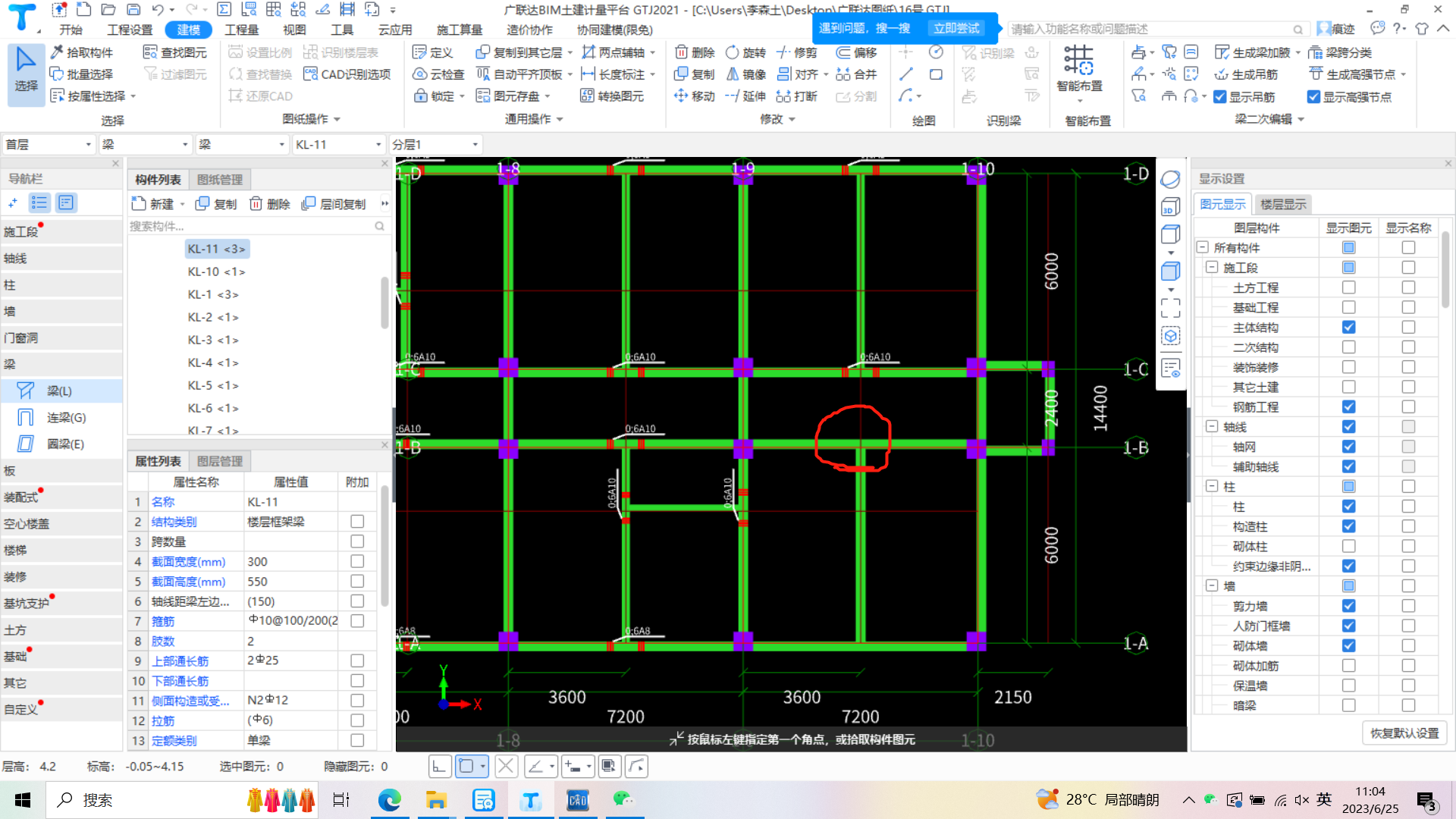Select 连梁(G) in navigation bar

point(61,417)
